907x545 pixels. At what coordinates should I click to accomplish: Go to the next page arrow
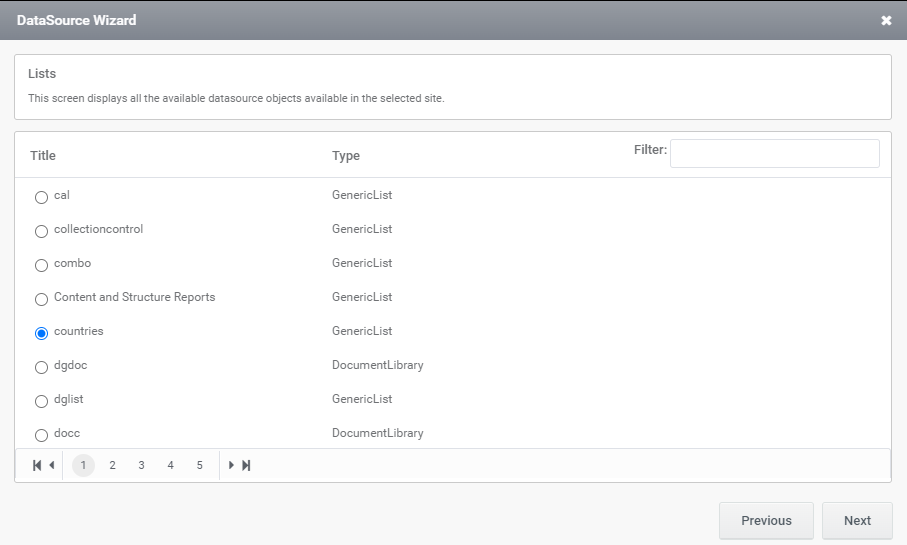231,465
